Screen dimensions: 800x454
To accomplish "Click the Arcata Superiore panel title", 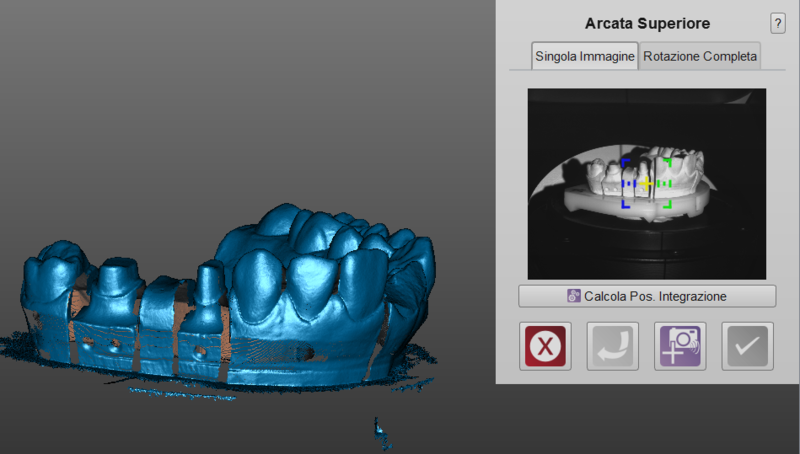I will click(646, 24).
